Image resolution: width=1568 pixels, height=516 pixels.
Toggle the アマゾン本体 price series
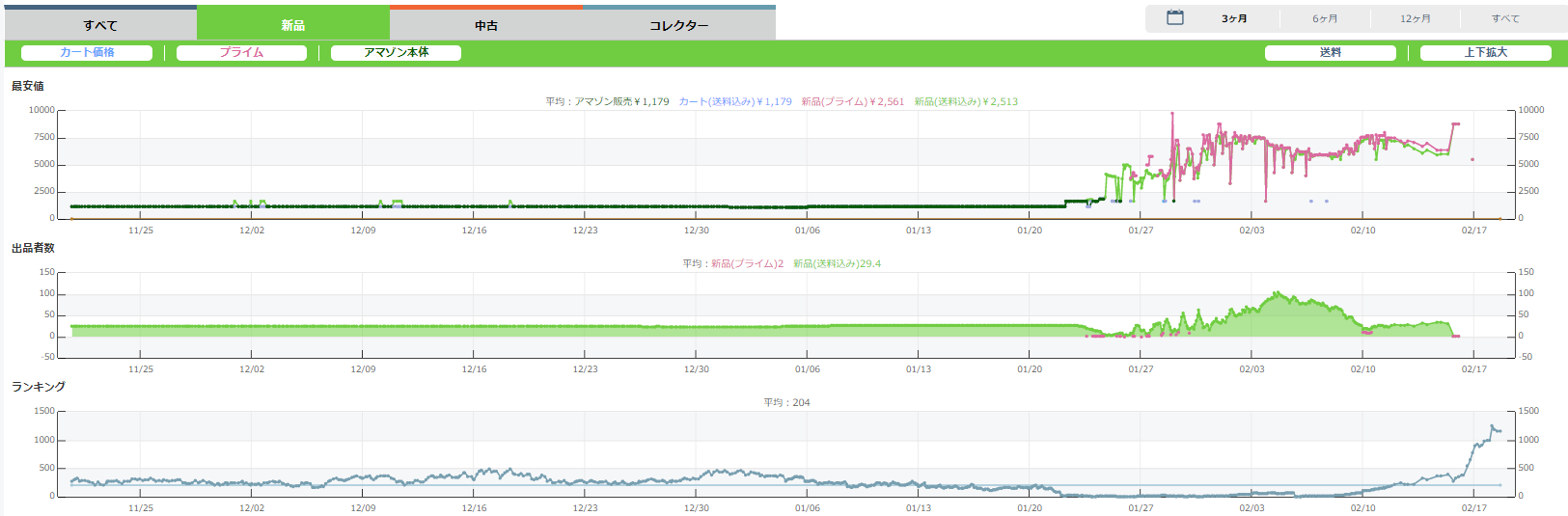pos(396,53)
